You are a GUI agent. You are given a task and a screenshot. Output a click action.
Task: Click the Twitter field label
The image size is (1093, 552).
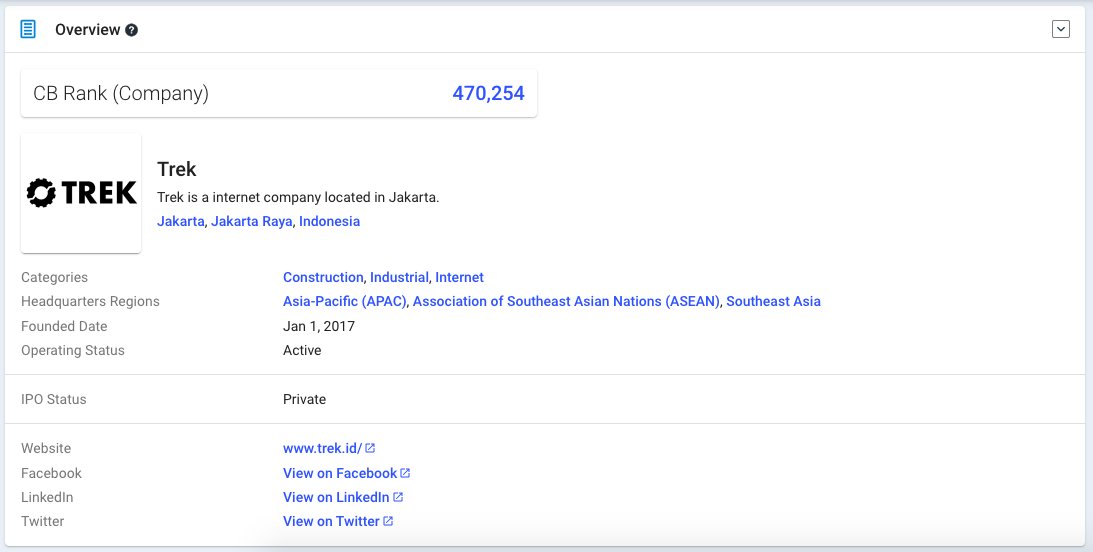tap(43, 521)
